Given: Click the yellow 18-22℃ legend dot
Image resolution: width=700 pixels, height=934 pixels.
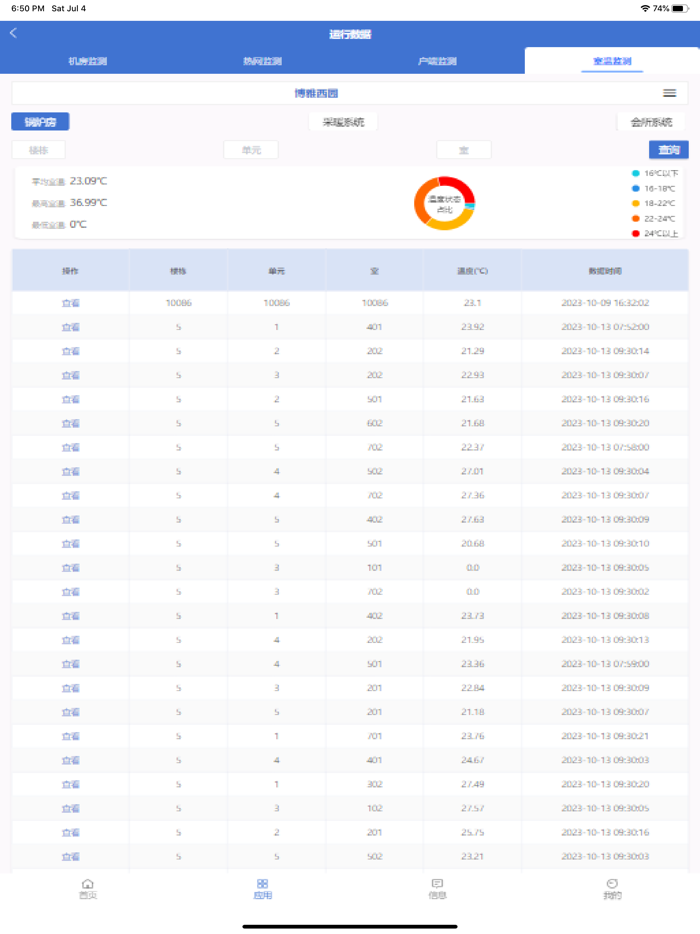Looking at the screenshot, I should (x=636, y=203).
